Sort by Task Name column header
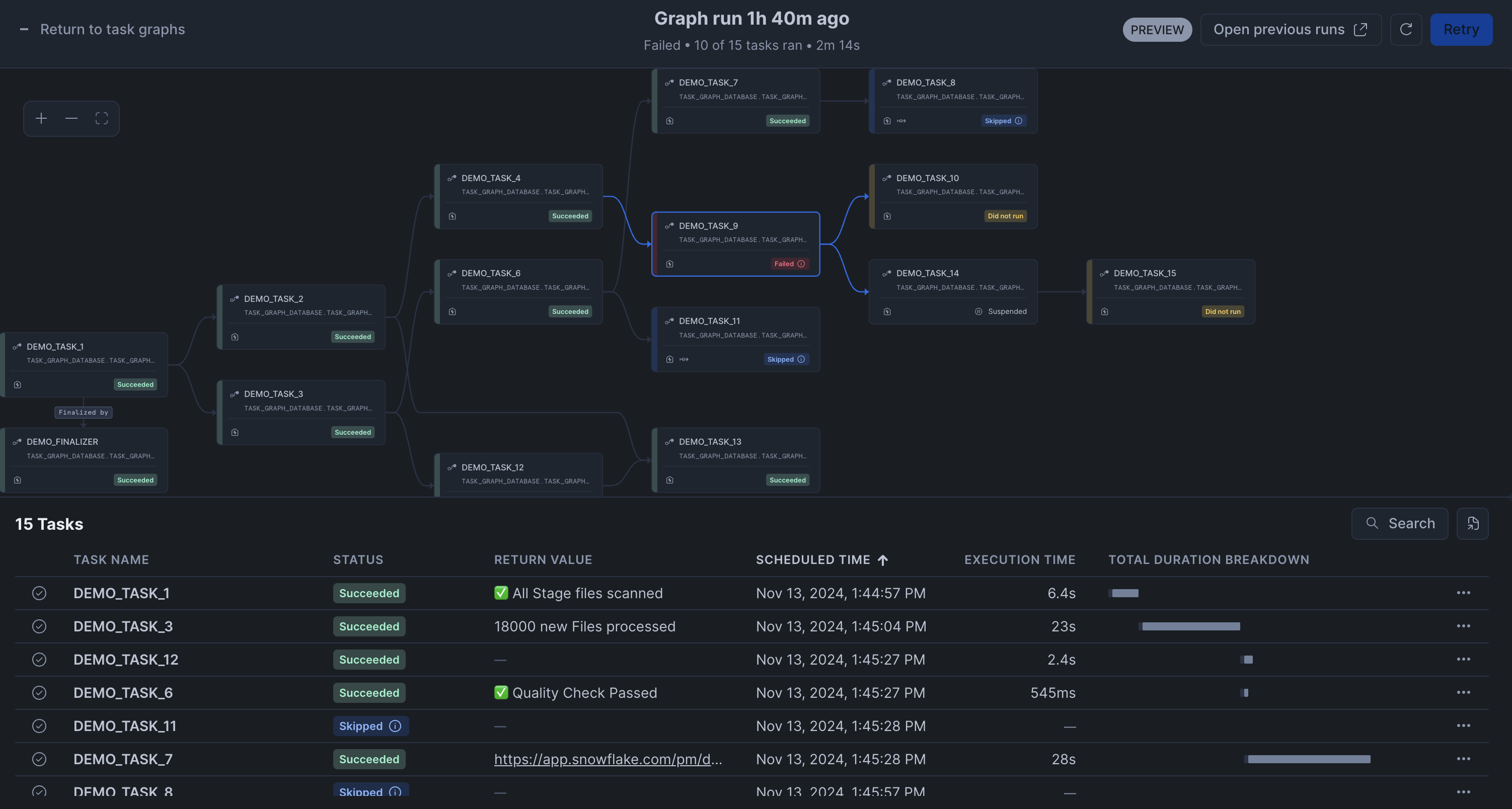 111,559
